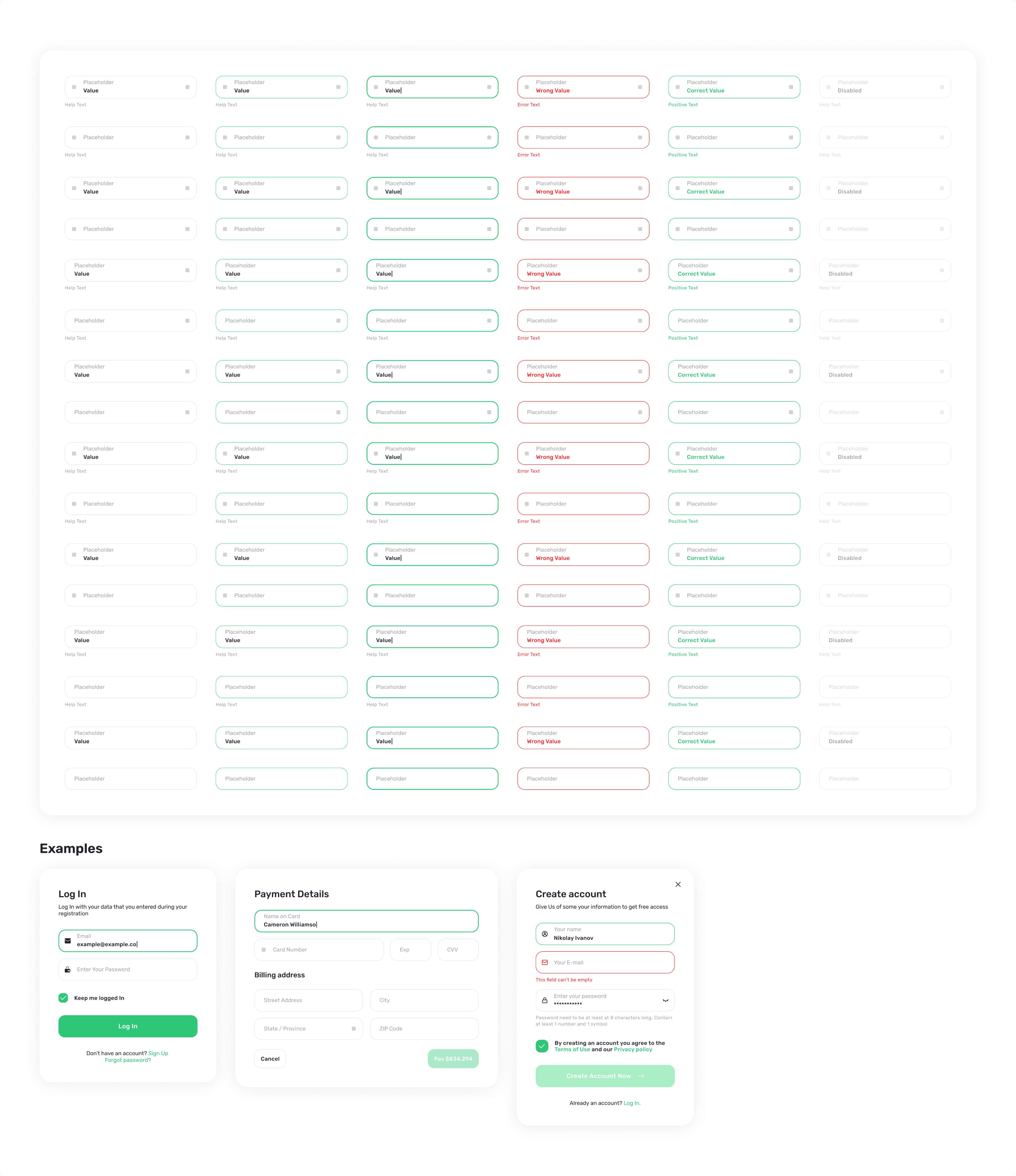Click the card icon in the Card Number field
The height and width of the screenshot is (1176, 1016).
(263, 949)
